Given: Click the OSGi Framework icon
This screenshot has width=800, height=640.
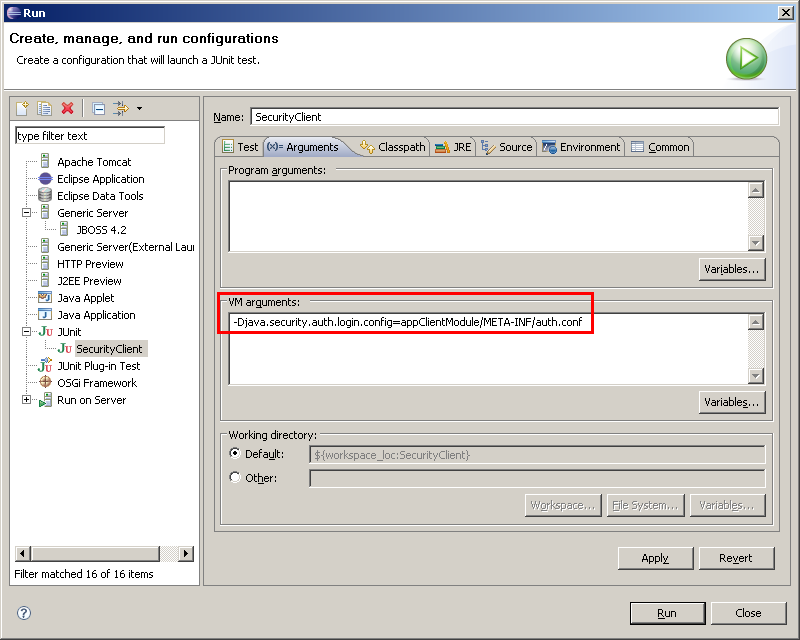Looking at the screenshot, I should pos(45,382).
